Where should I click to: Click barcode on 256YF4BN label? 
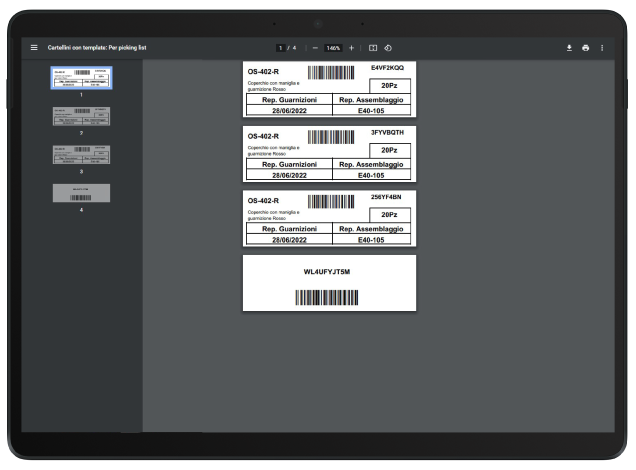pos(331,202)
